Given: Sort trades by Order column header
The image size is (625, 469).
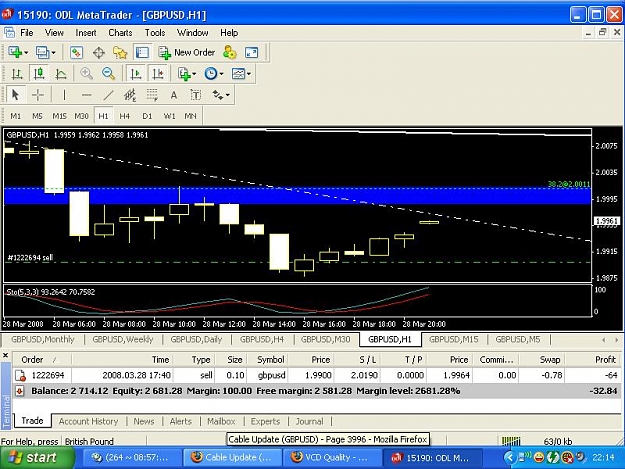Looking at the screenshot, I should [x=41, y=360].
